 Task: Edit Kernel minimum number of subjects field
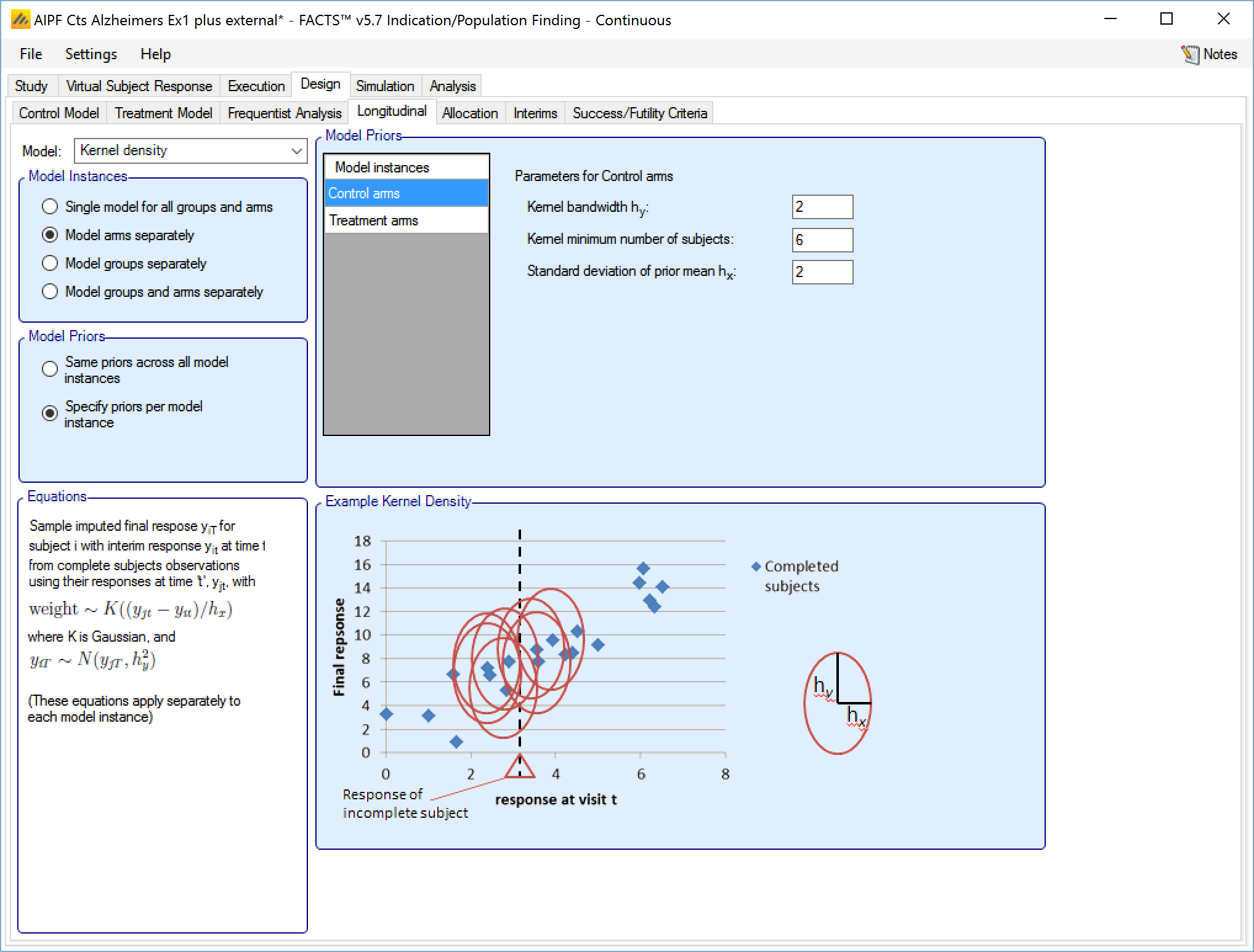click(822, 240)
